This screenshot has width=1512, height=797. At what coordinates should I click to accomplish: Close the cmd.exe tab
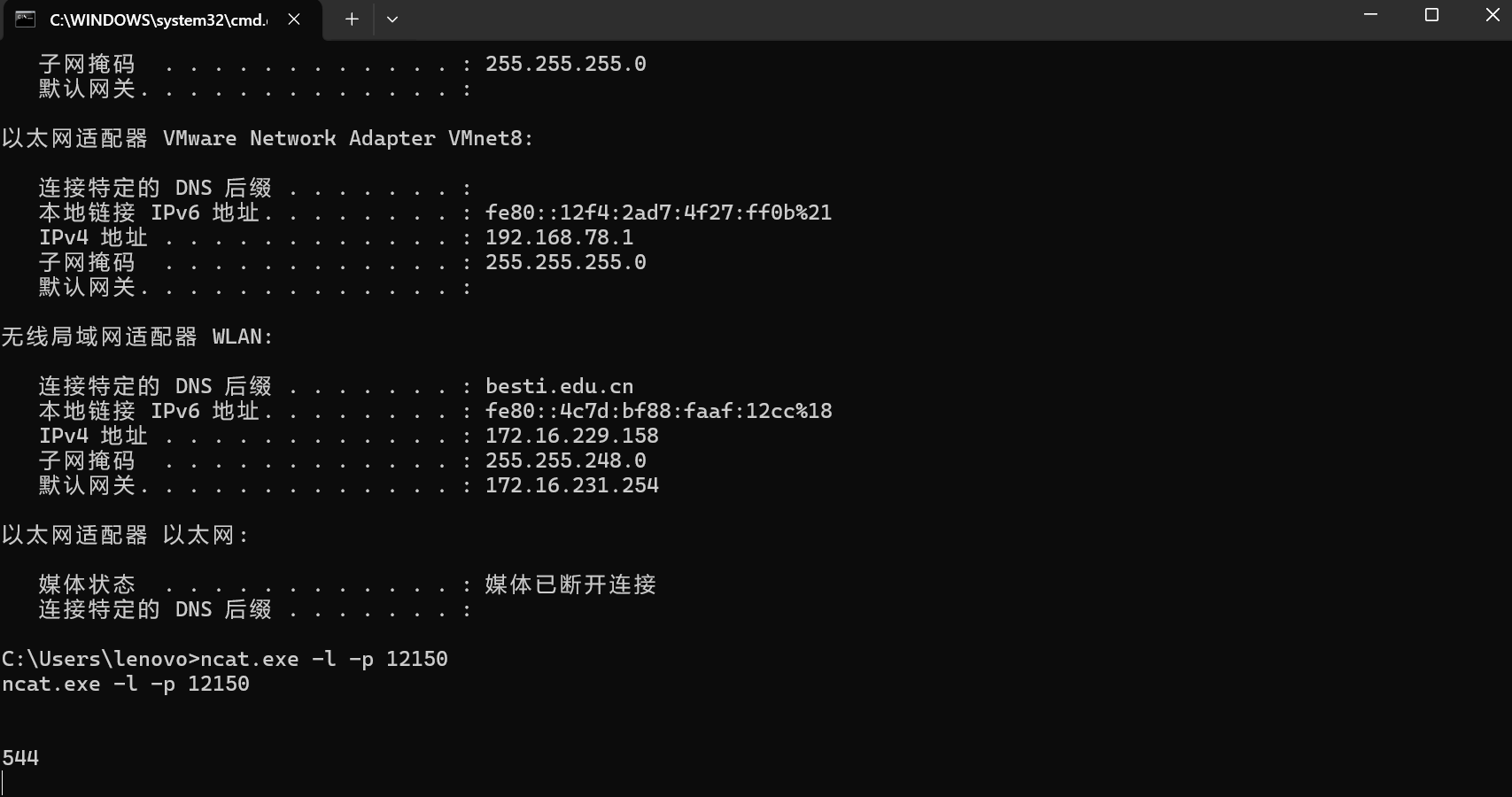click(x=294, y=19)
